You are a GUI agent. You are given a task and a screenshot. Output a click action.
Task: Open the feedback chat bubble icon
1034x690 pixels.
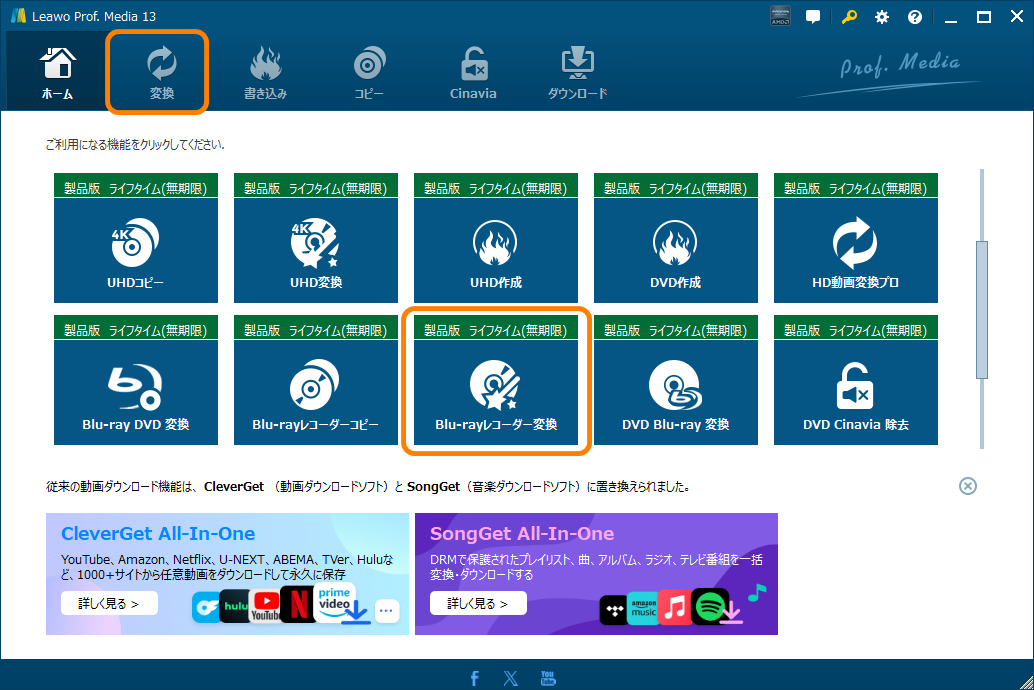pos(813,16)
